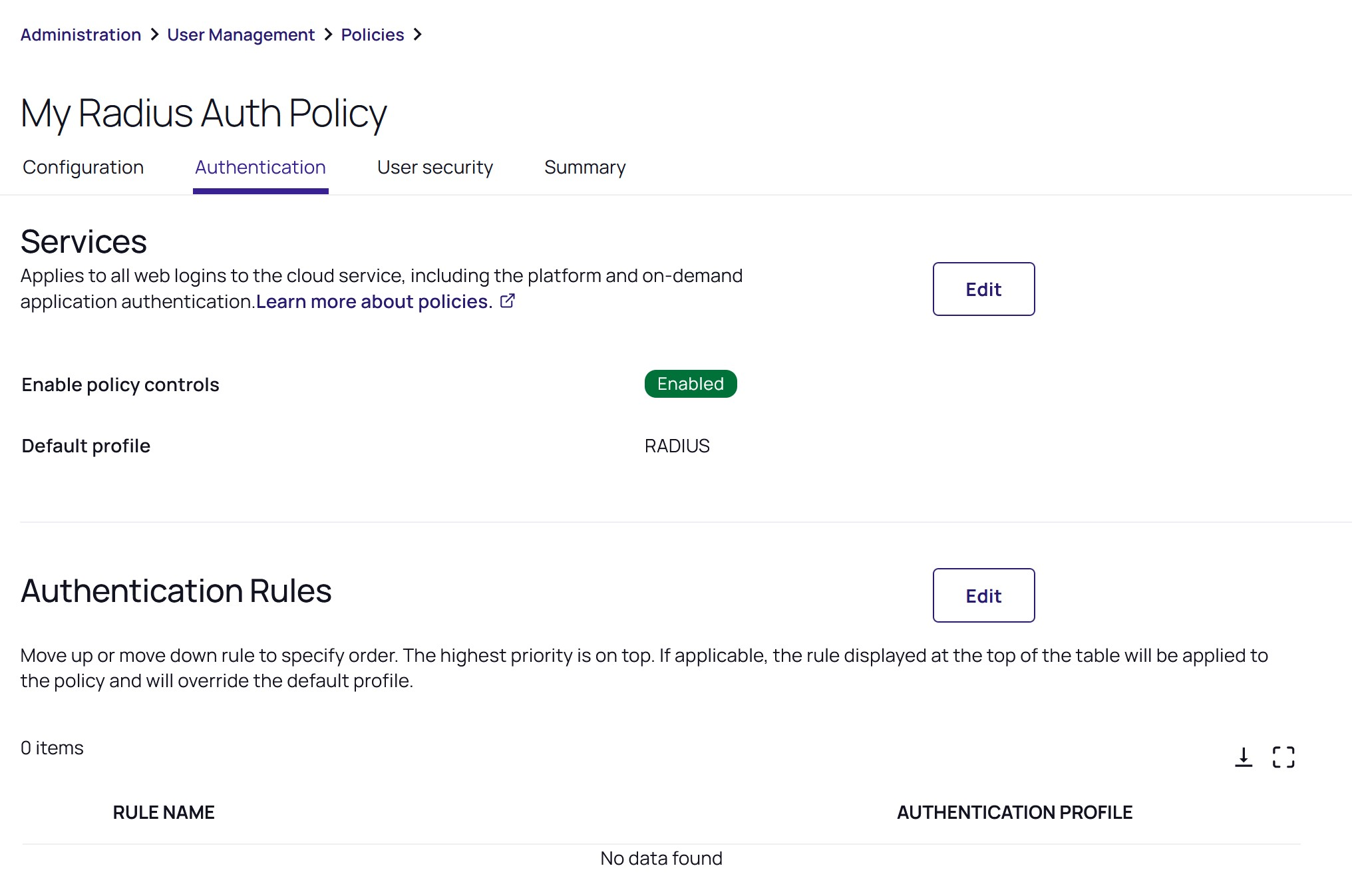Viewport: 1352px width, 896px height.
Task: Click external link icon after Learn more
Action: (507, 301)
